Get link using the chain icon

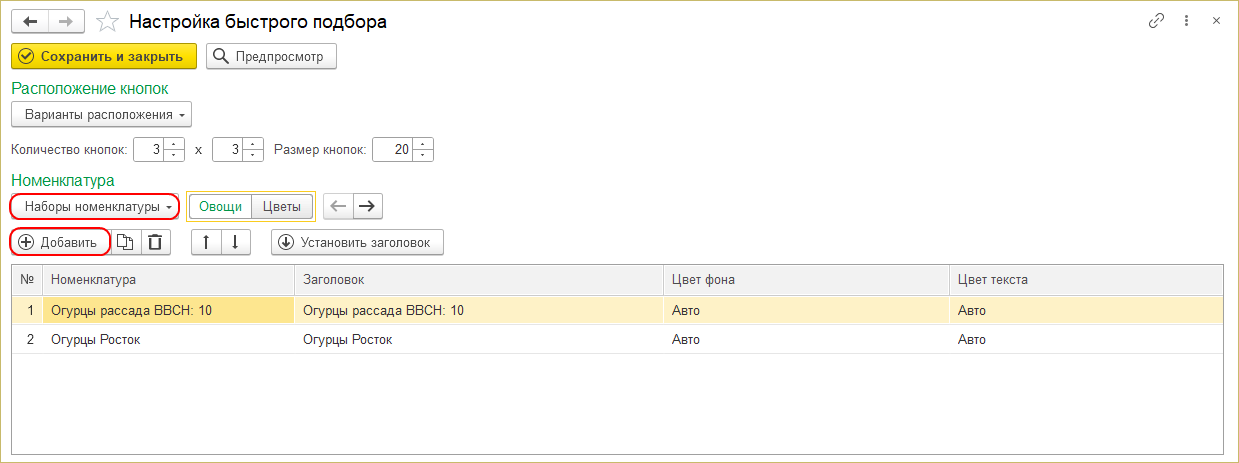[x=1157, y=21]
